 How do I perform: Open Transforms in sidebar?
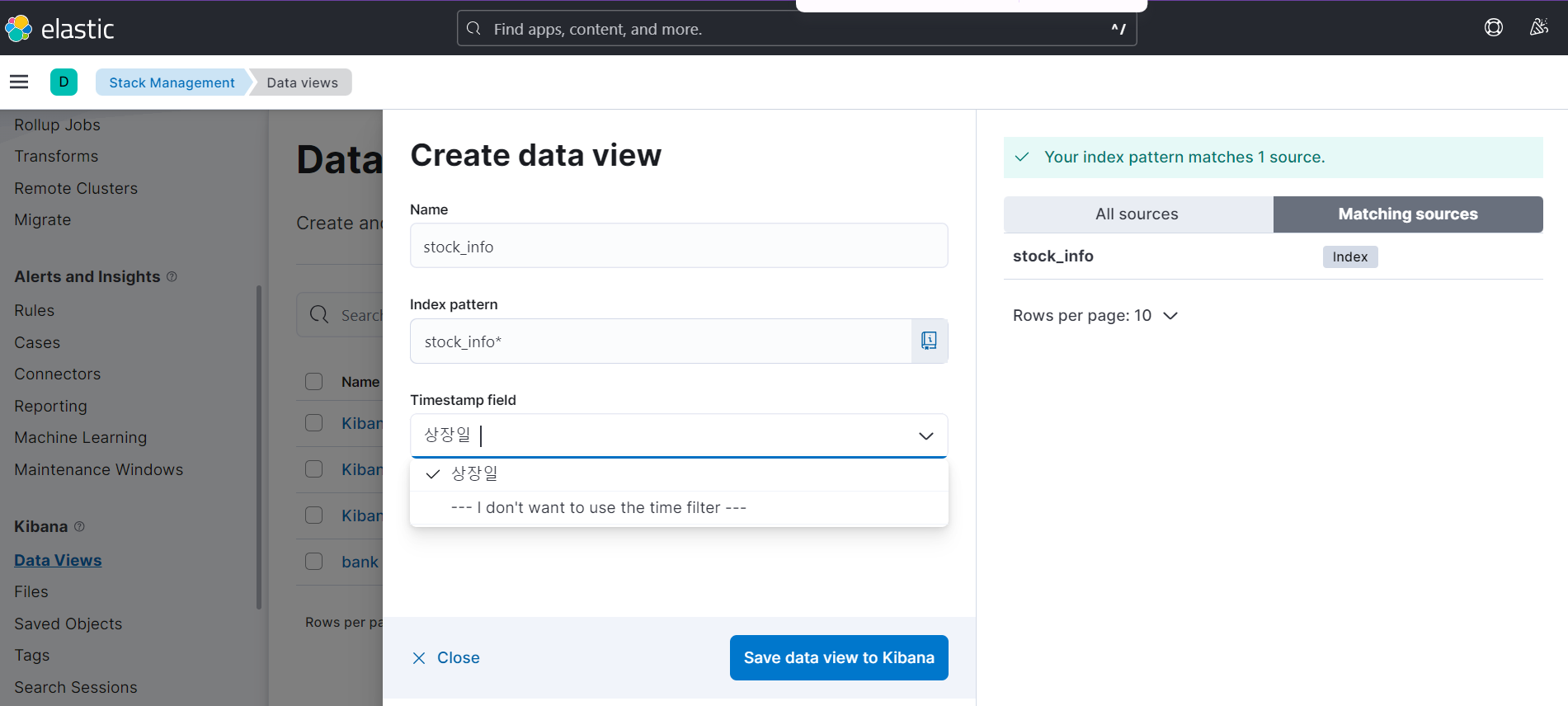(x=56, y=156)
